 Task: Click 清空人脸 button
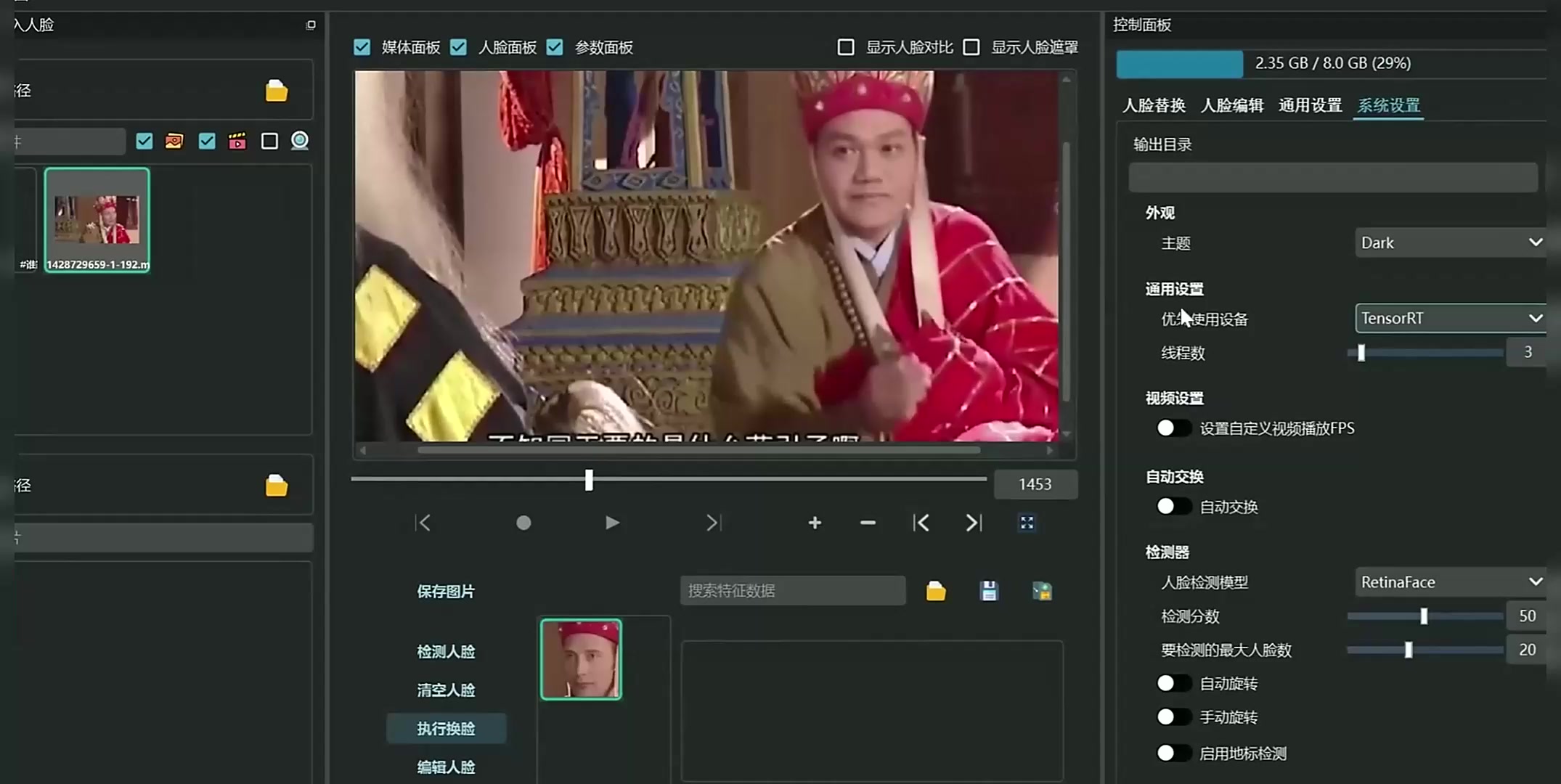click(x=446, y=690)
